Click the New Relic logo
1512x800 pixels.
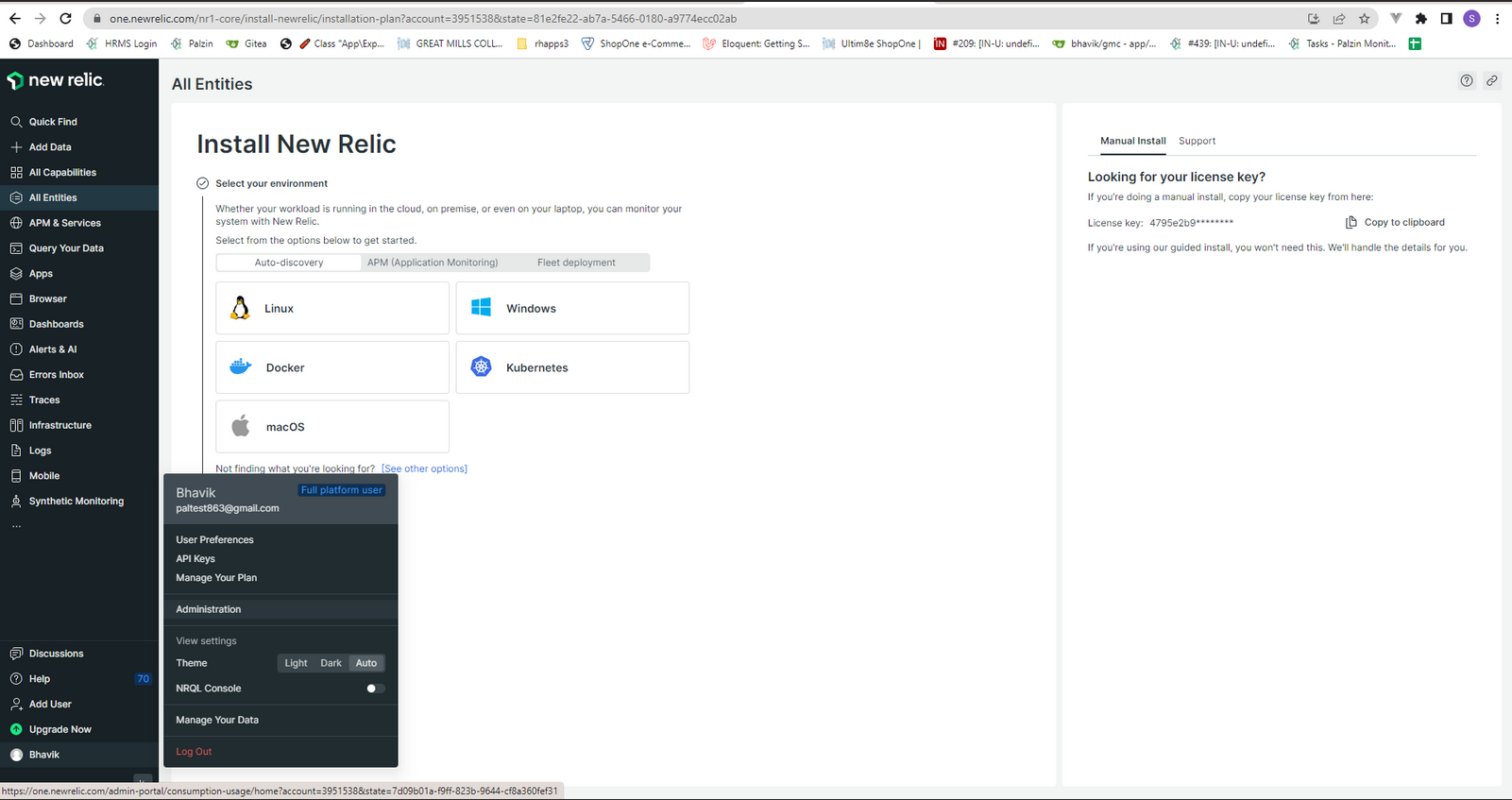pos(55,80)
